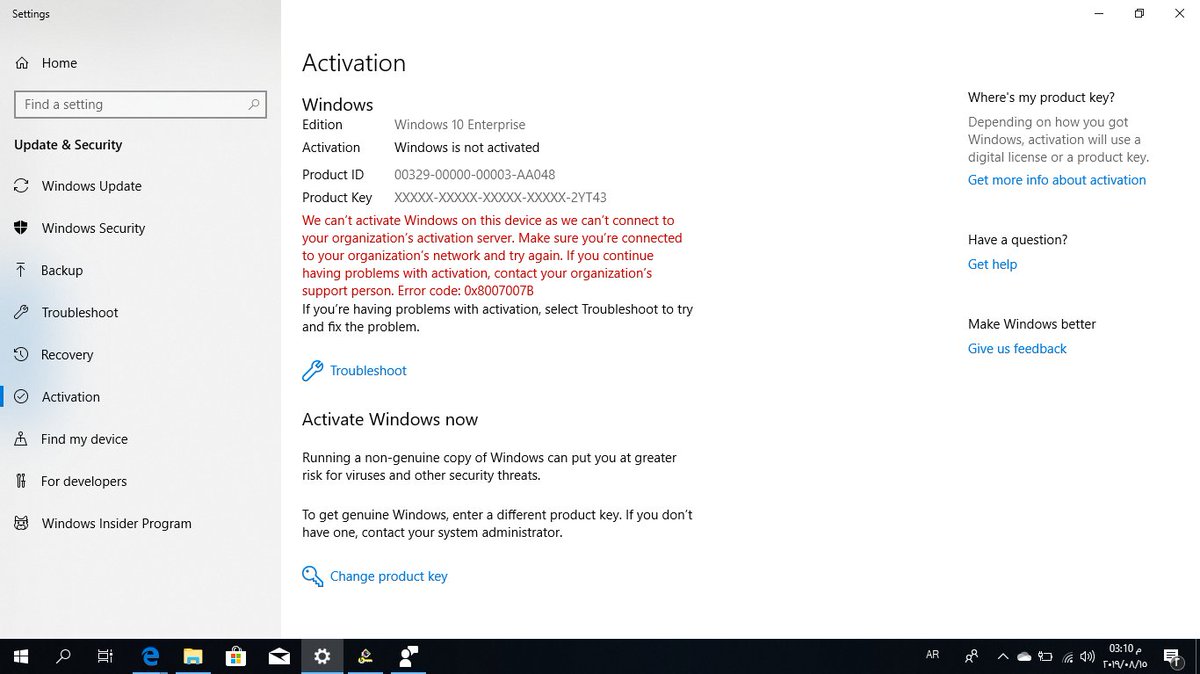Click the Make Windows better heading
The width and height of the screenshot is (1200, 674).
pos(1032,324)
